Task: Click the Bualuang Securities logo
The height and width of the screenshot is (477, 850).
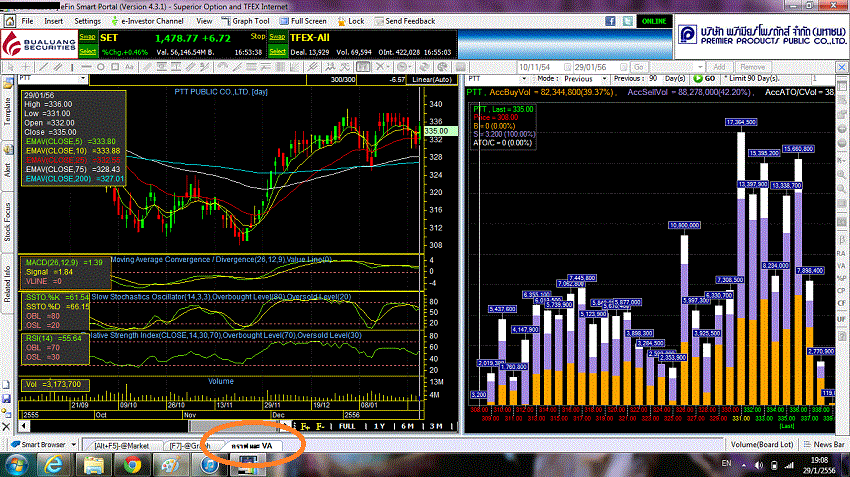Action: click(39, 44)
